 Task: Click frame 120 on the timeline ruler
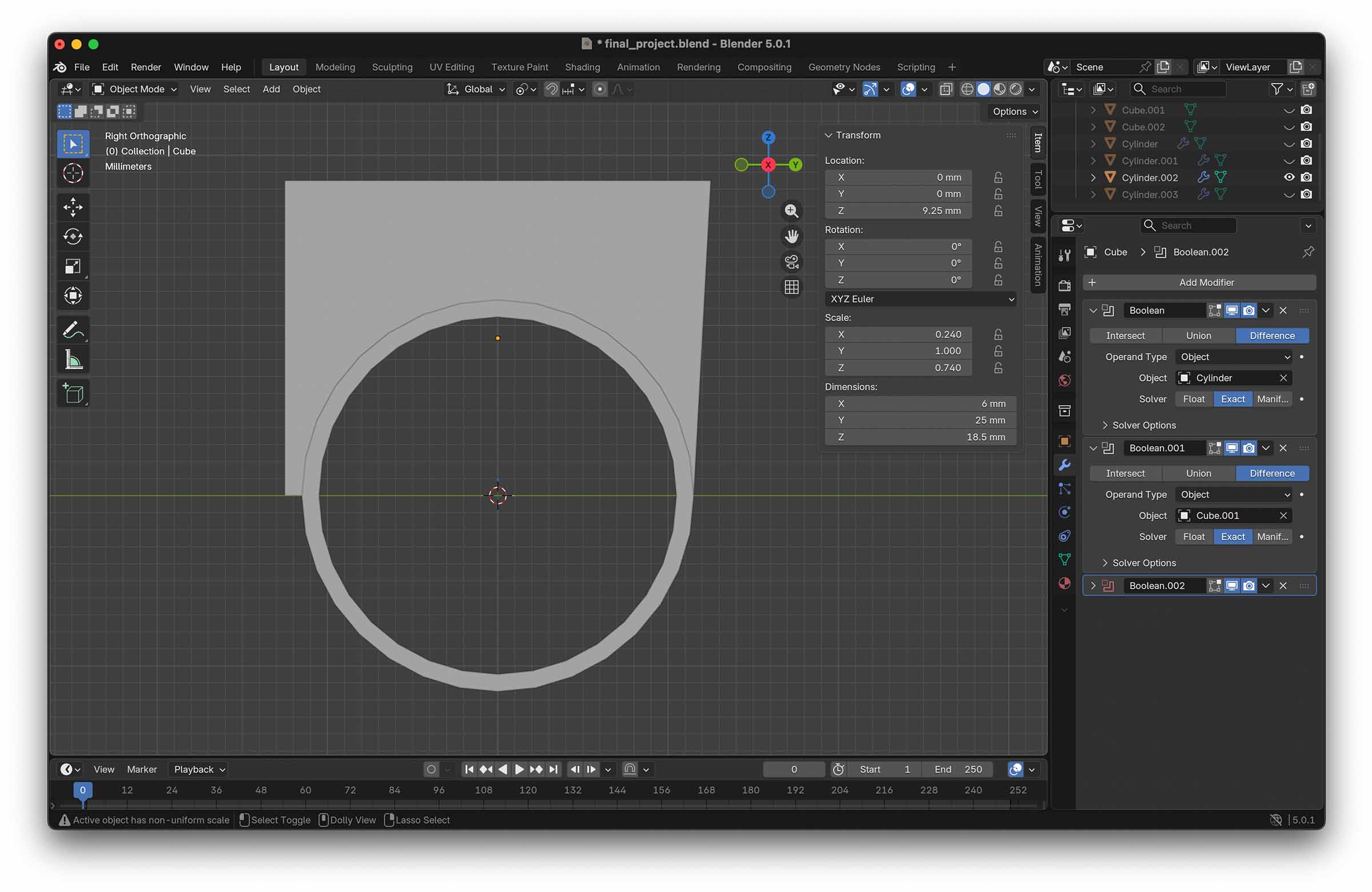pyautogui.click(x=528, y=790)
